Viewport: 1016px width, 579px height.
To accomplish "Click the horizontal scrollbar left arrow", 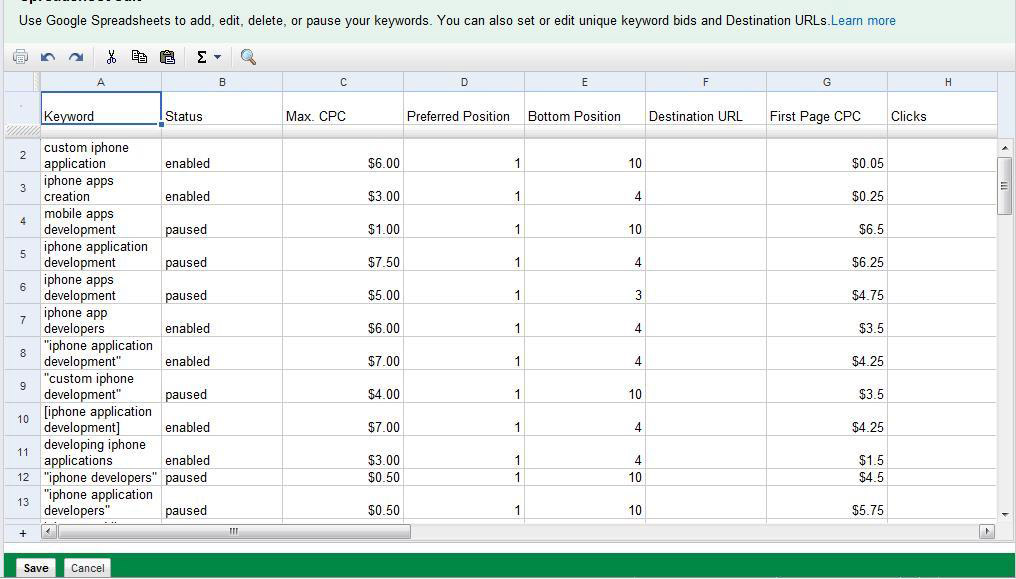I will [49, 532].
